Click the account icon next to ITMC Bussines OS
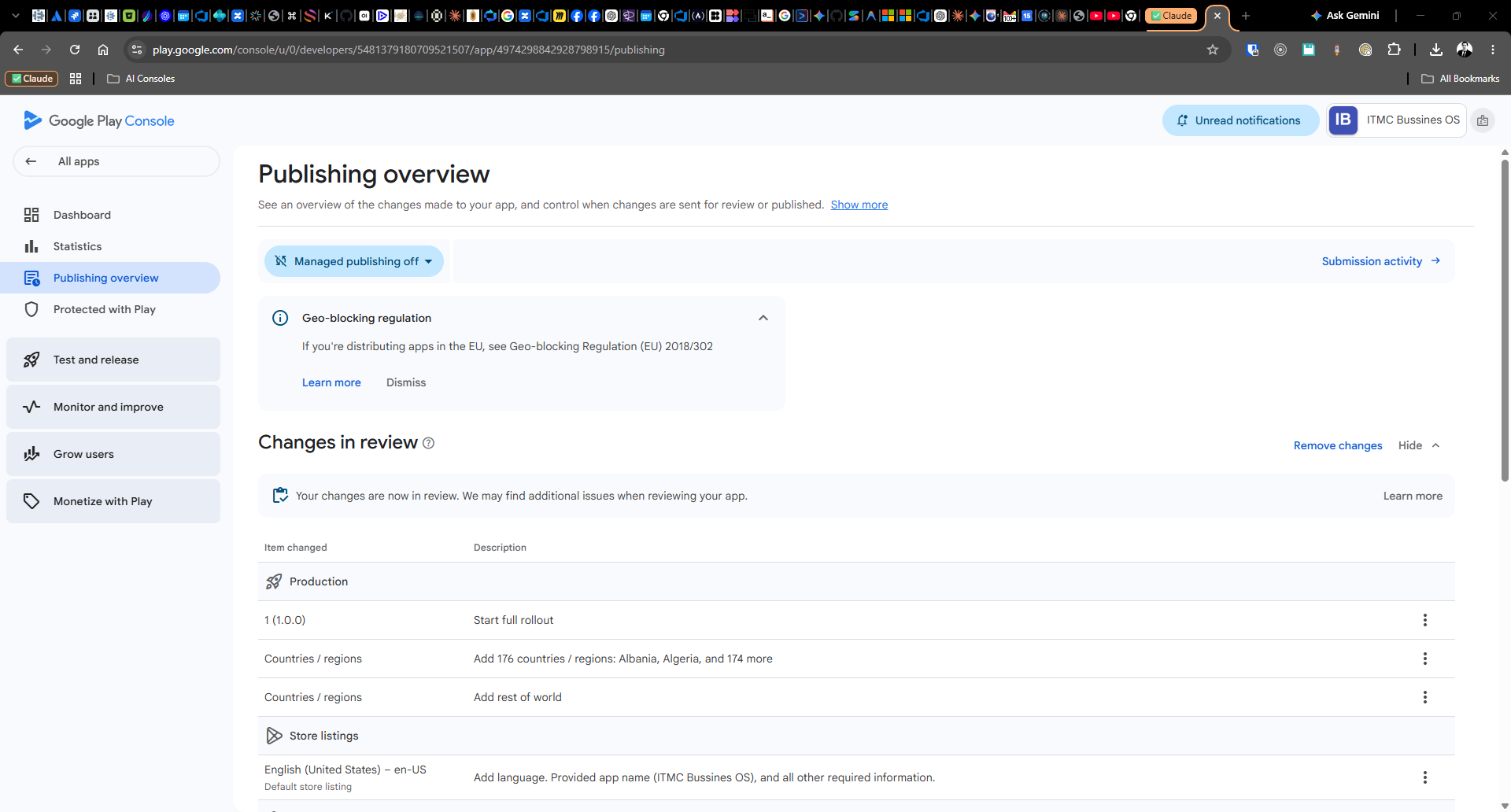The width and height of the screenshot is (1511, 812). 1483,120
